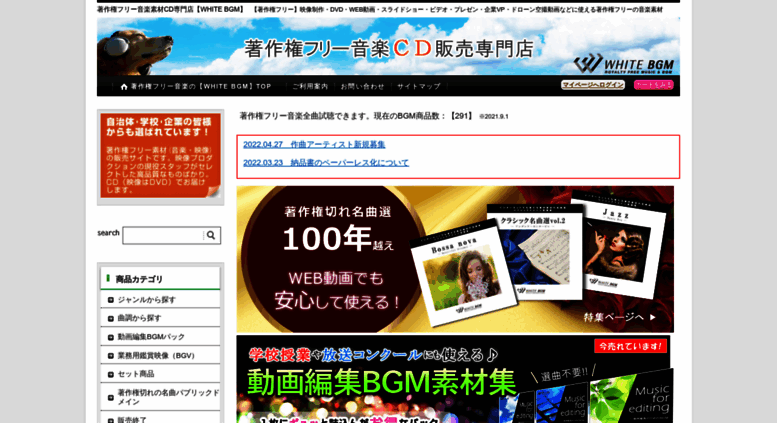Viewport: 777px width, 423px height.
Task: Click the bullet icon beside ジャンルから探す
Action: point(111,300)
